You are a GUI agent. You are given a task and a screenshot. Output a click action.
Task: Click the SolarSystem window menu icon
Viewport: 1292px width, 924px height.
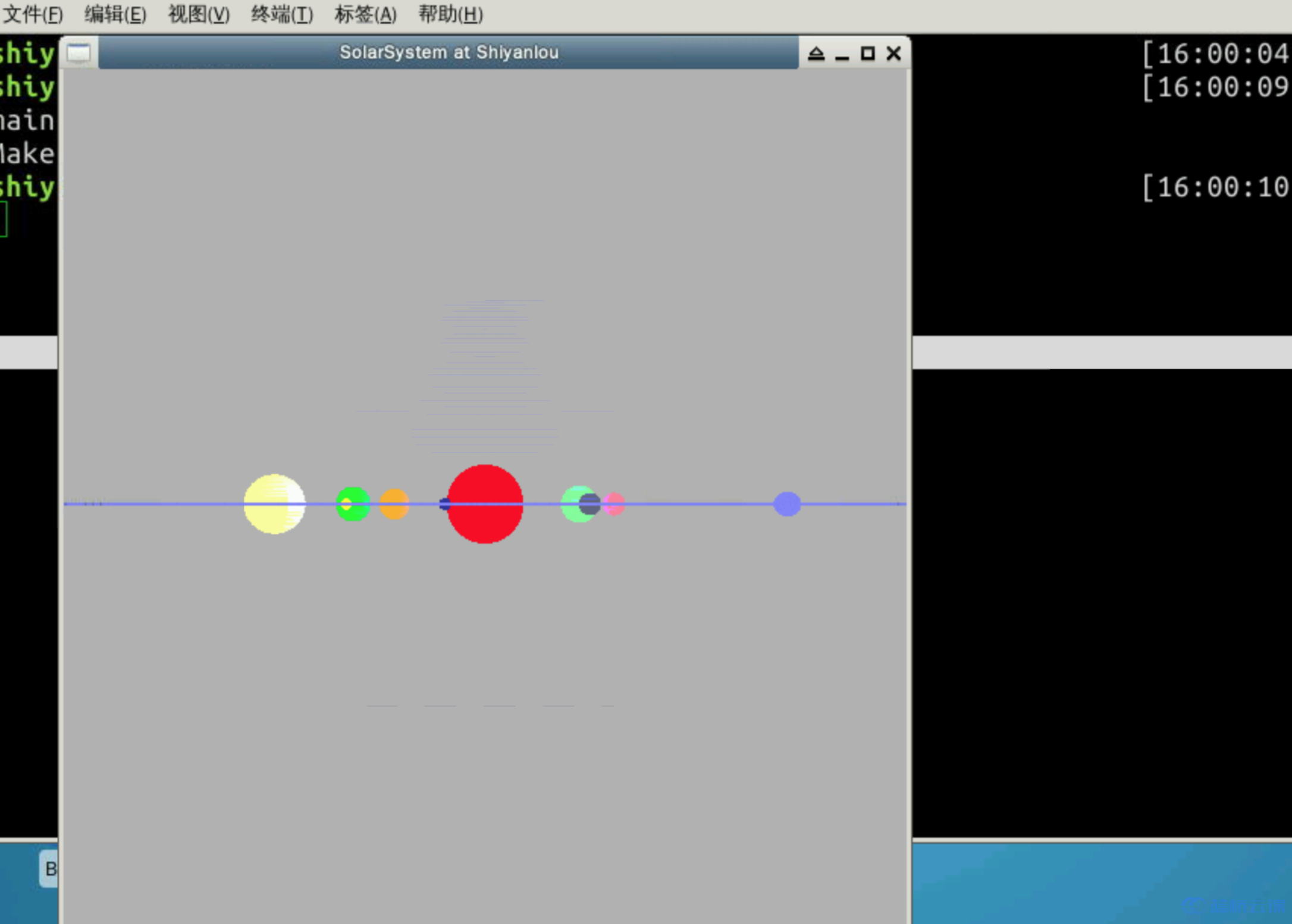tap(79, 54)
